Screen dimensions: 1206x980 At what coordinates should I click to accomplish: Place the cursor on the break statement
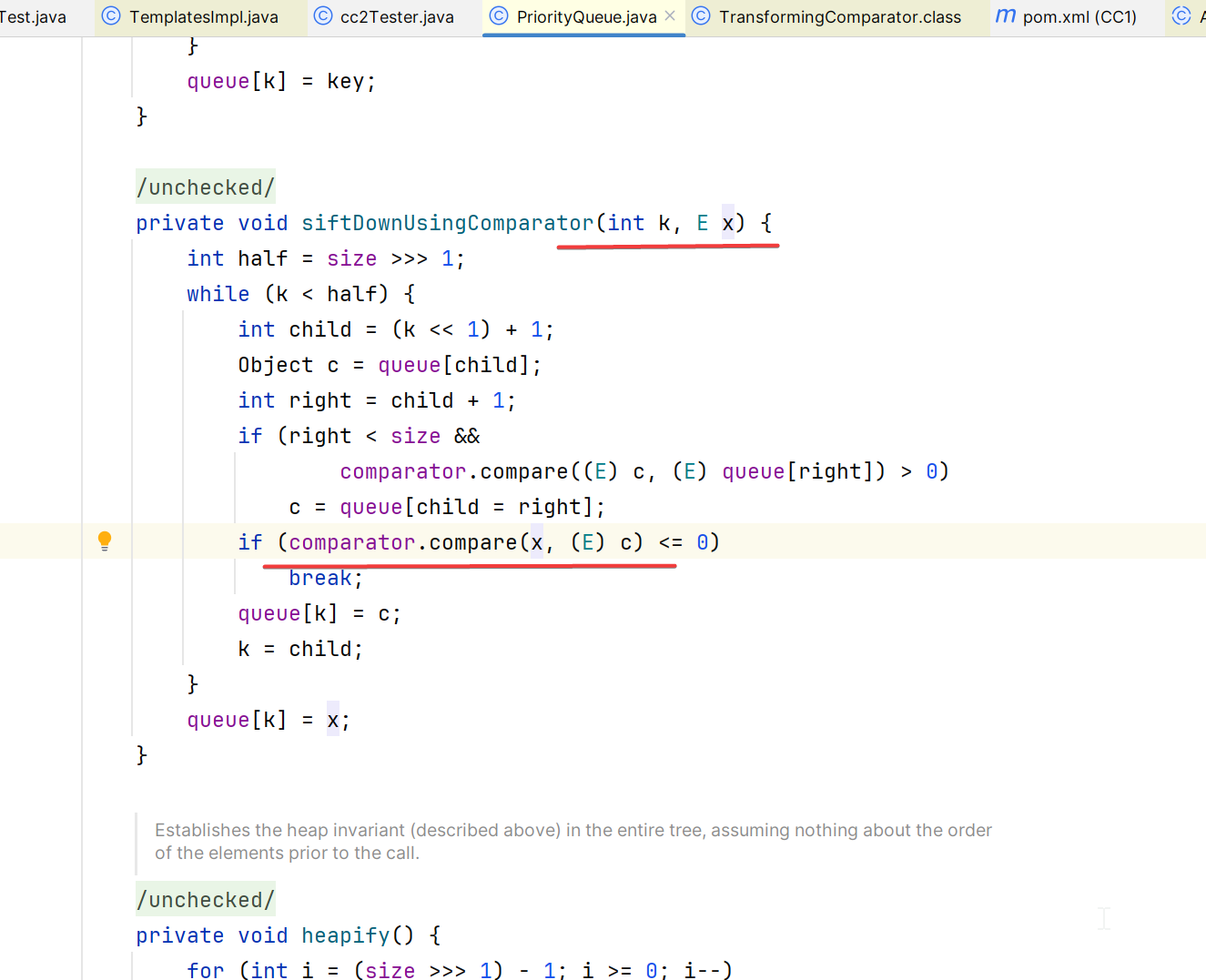pos(319,578)
